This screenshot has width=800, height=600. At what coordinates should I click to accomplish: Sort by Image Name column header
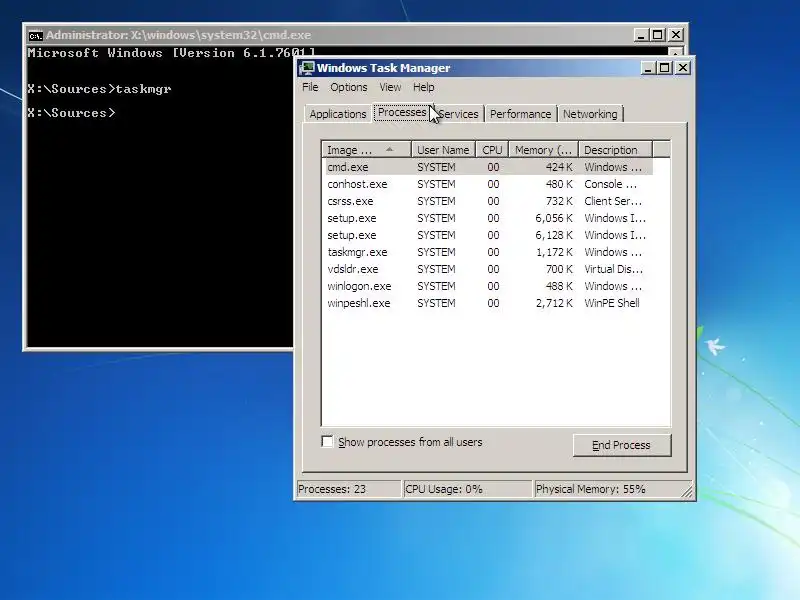[x=366, y=150]
